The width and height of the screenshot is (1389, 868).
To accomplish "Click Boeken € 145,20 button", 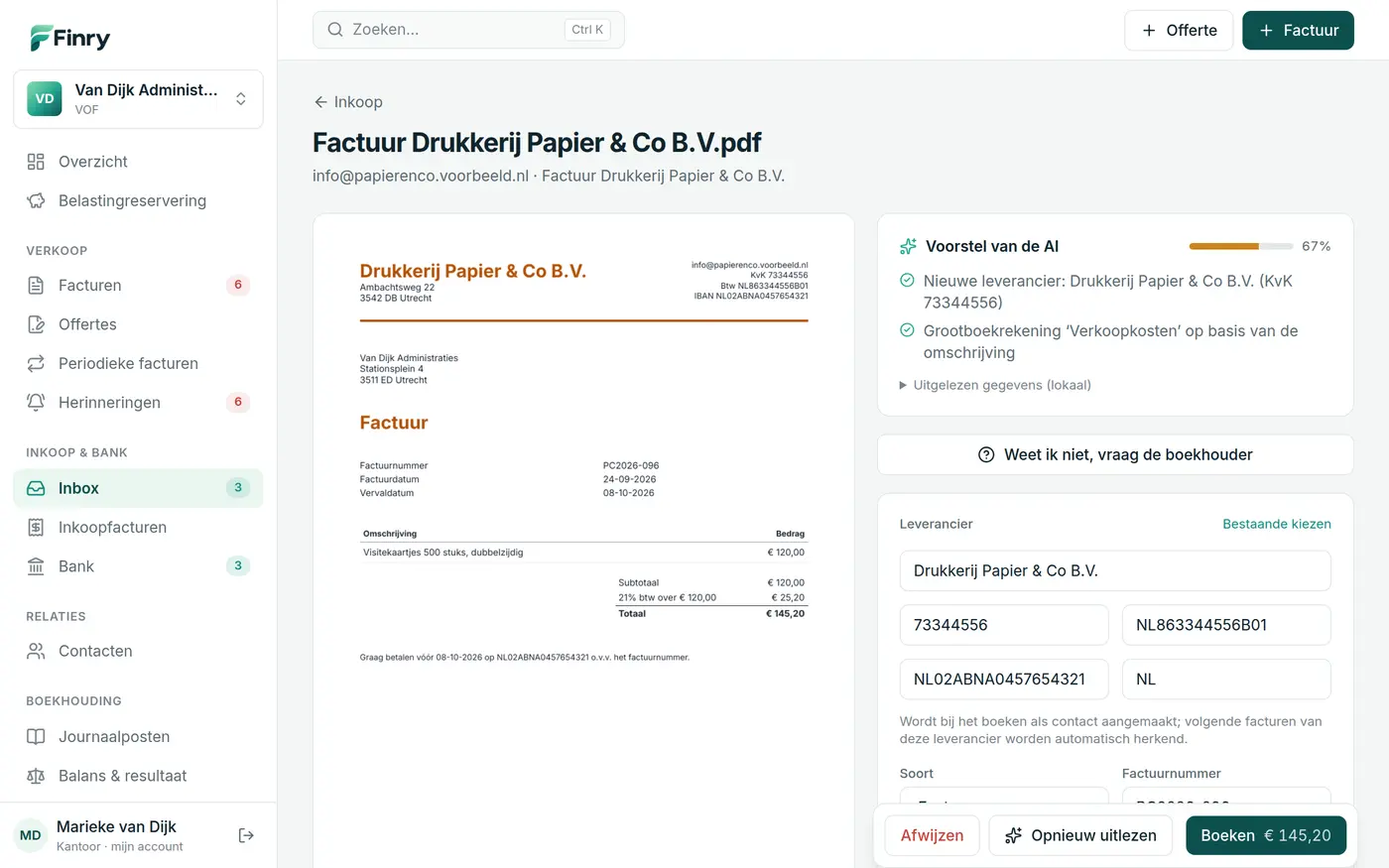I will (1266, 835).
